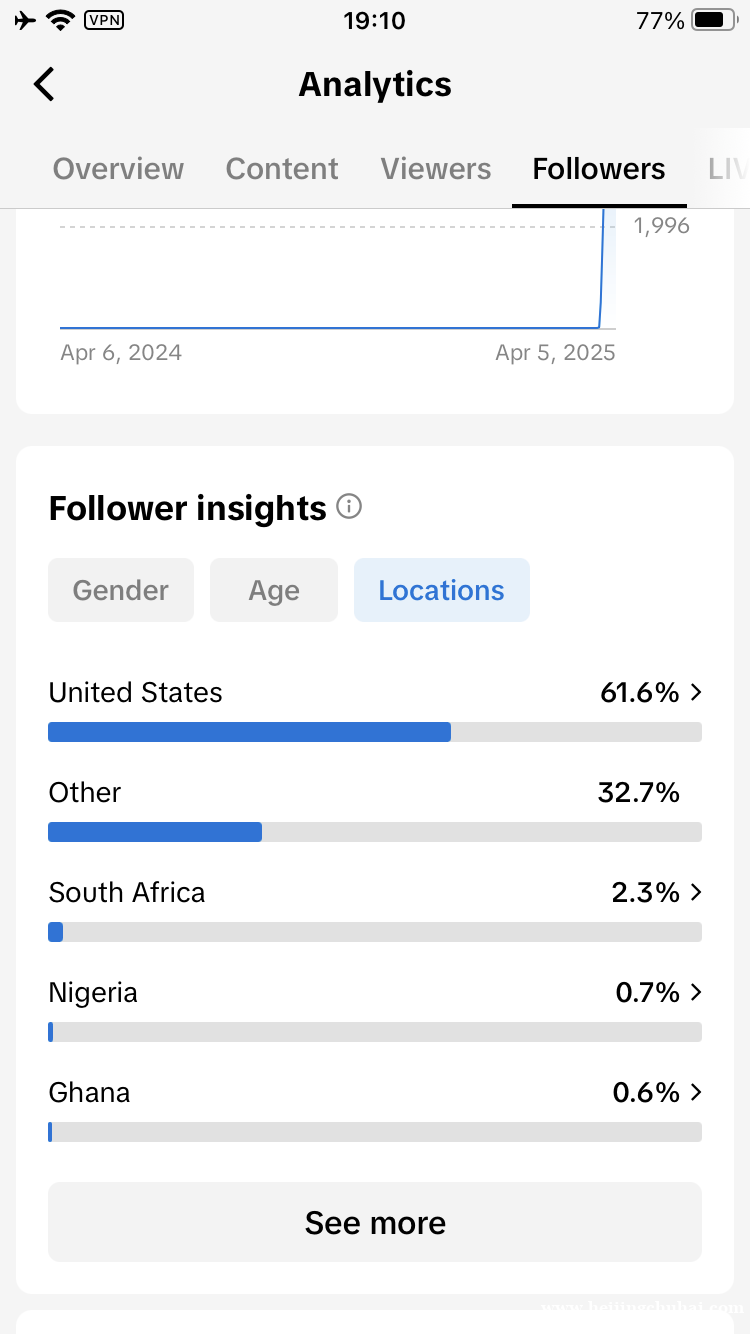The image size is (750, 1334).
Task: Tap the See more button
Action: (x=375, y=1222)
